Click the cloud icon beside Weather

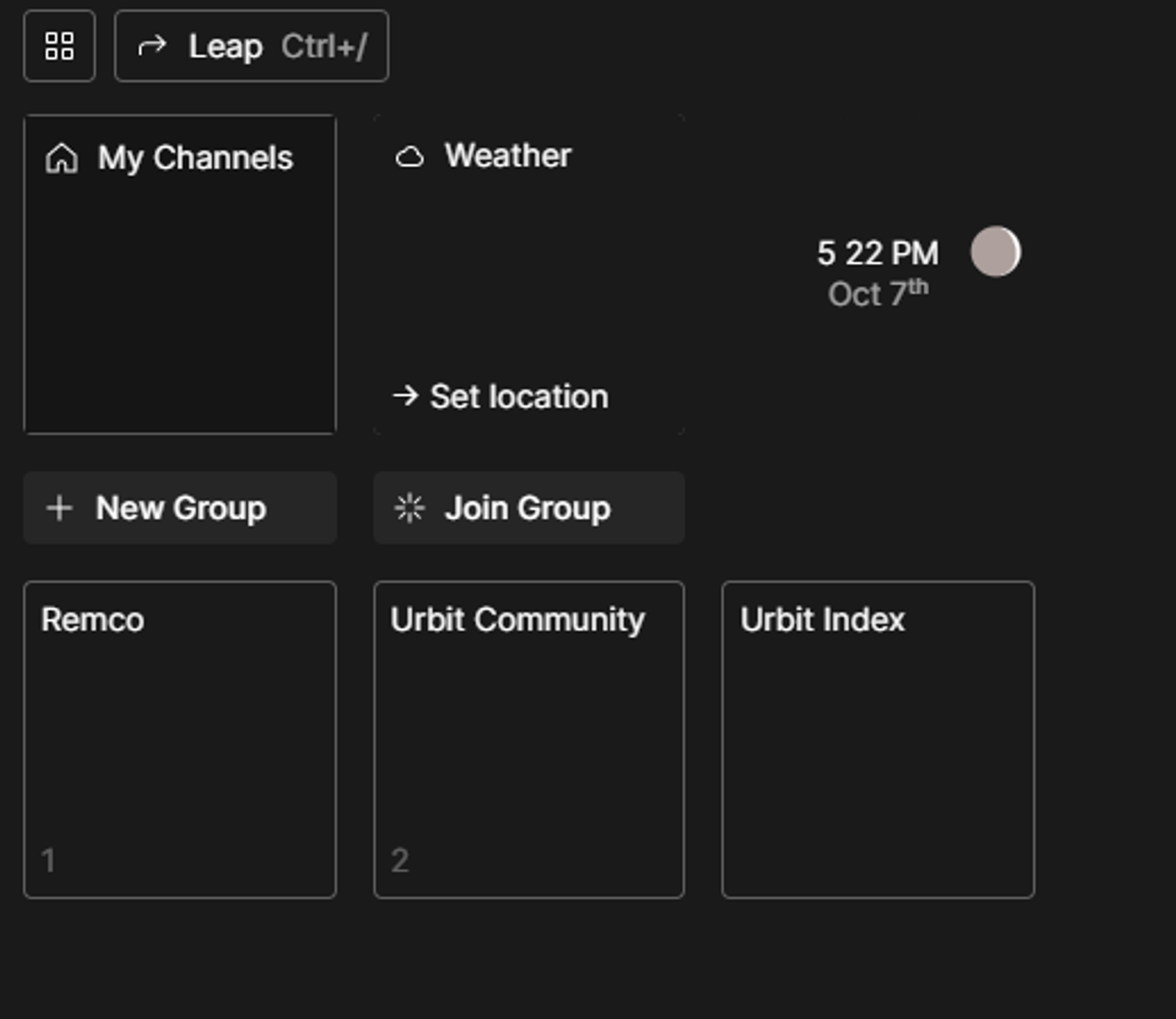(x=409, y=157)
